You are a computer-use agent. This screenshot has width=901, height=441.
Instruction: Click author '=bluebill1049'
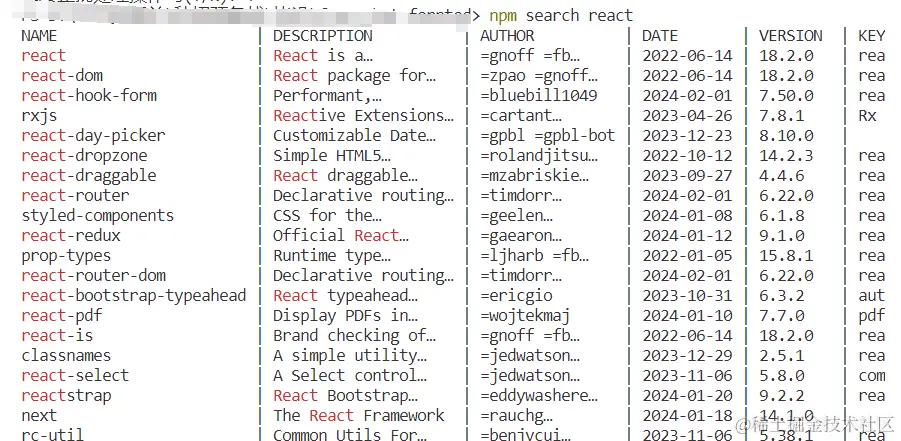[539, 95]
